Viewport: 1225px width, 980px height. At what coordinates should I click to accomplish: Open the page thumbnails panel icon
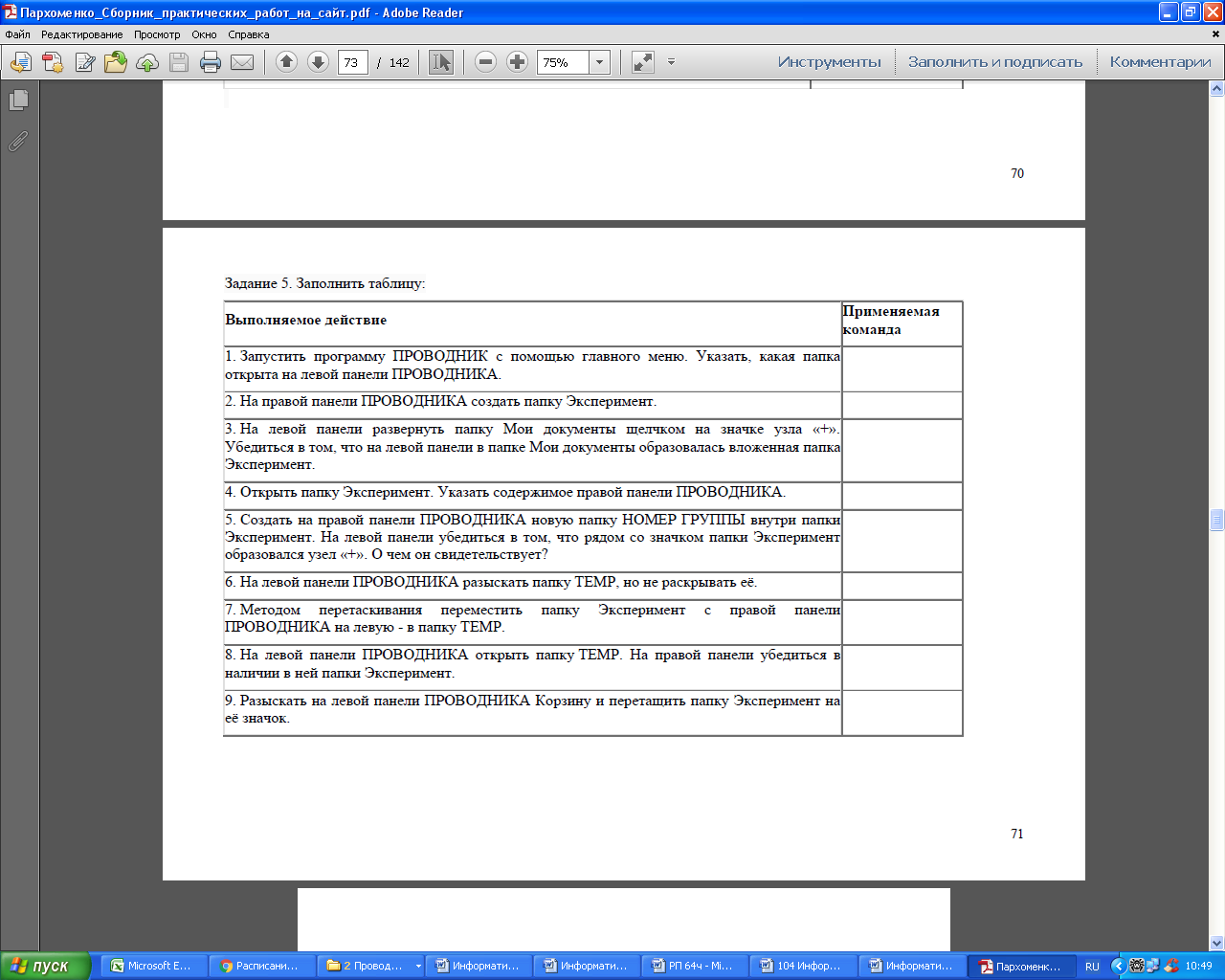(18, 100)
